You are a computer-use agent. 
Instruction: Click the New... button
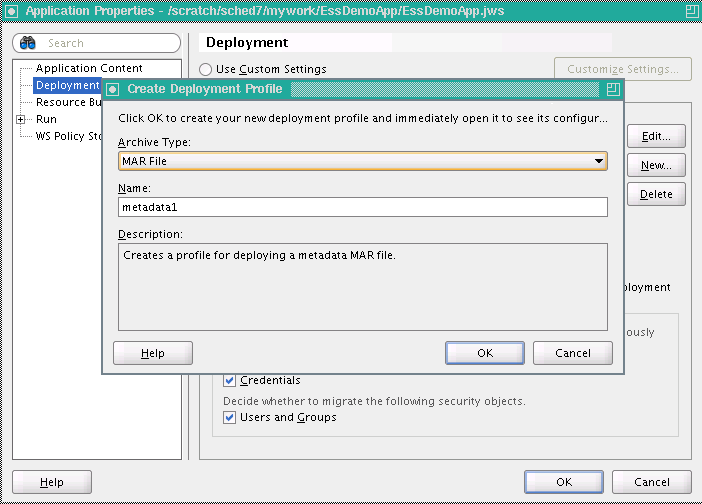point(656,165)
